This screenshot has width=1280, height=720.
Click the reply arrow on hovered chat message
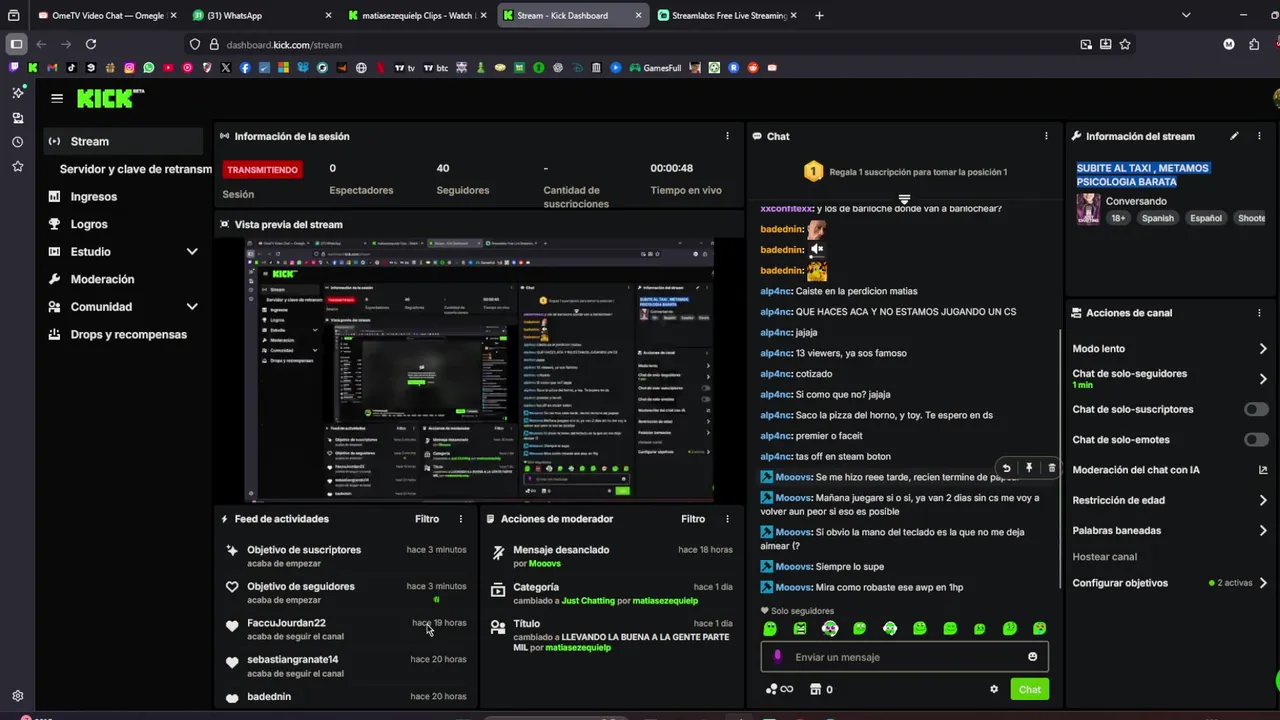(x=1006, y=468)
